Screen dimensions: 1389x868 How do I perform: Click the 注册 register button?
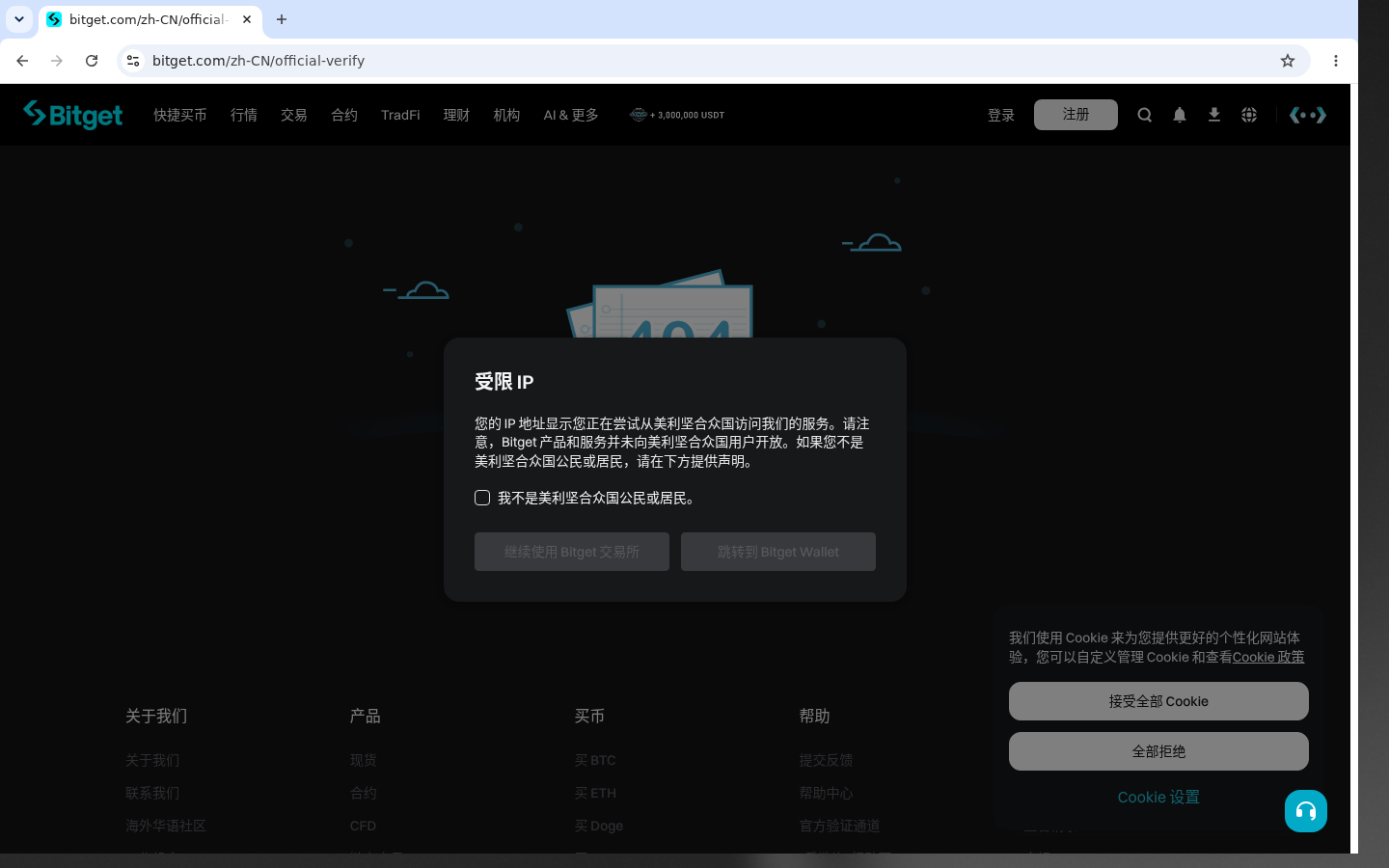1076,115
